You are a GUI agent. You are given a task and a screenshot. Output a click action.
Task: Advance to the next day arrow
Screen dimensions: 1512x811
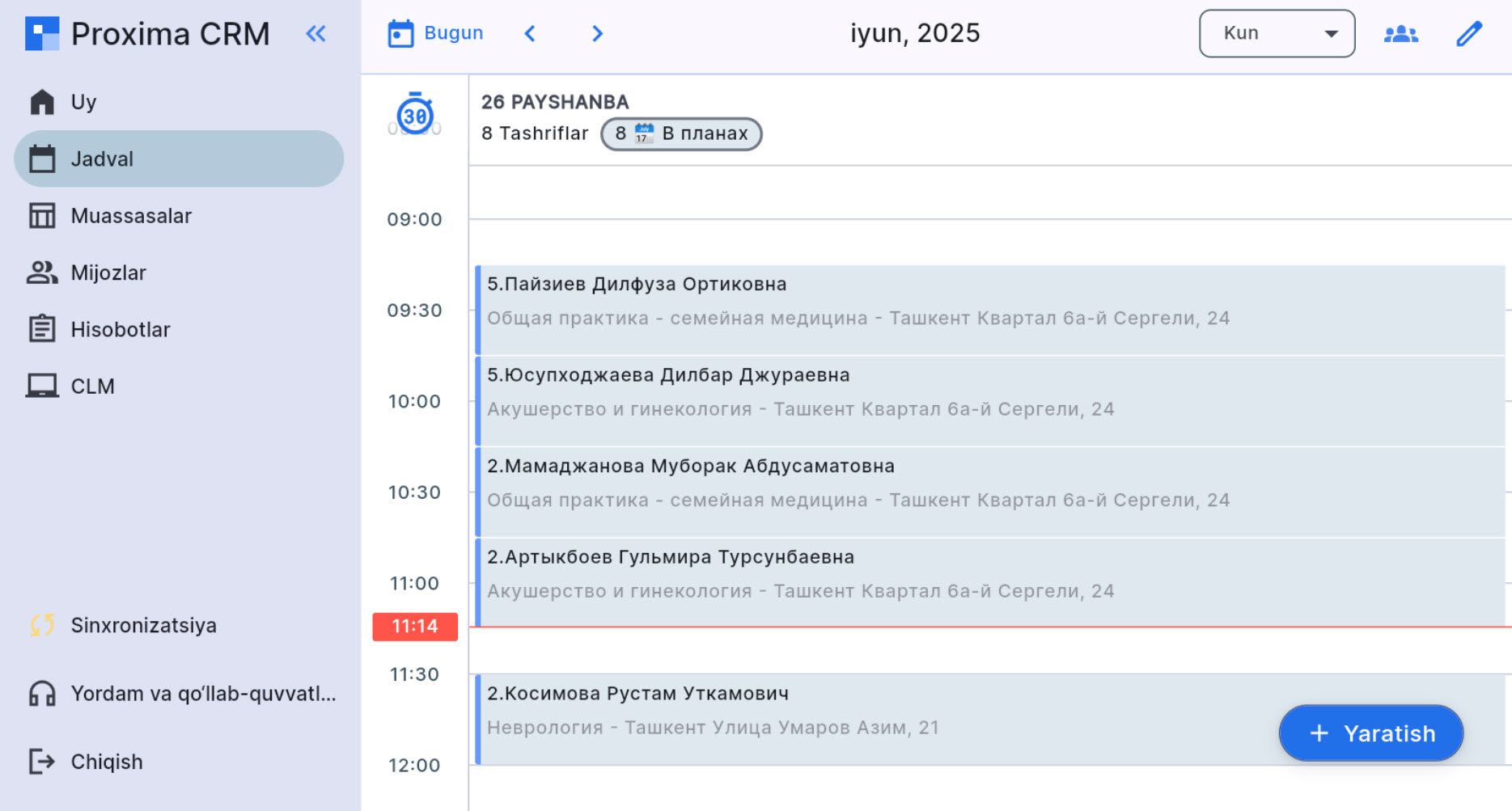click(x=597, y=34)
